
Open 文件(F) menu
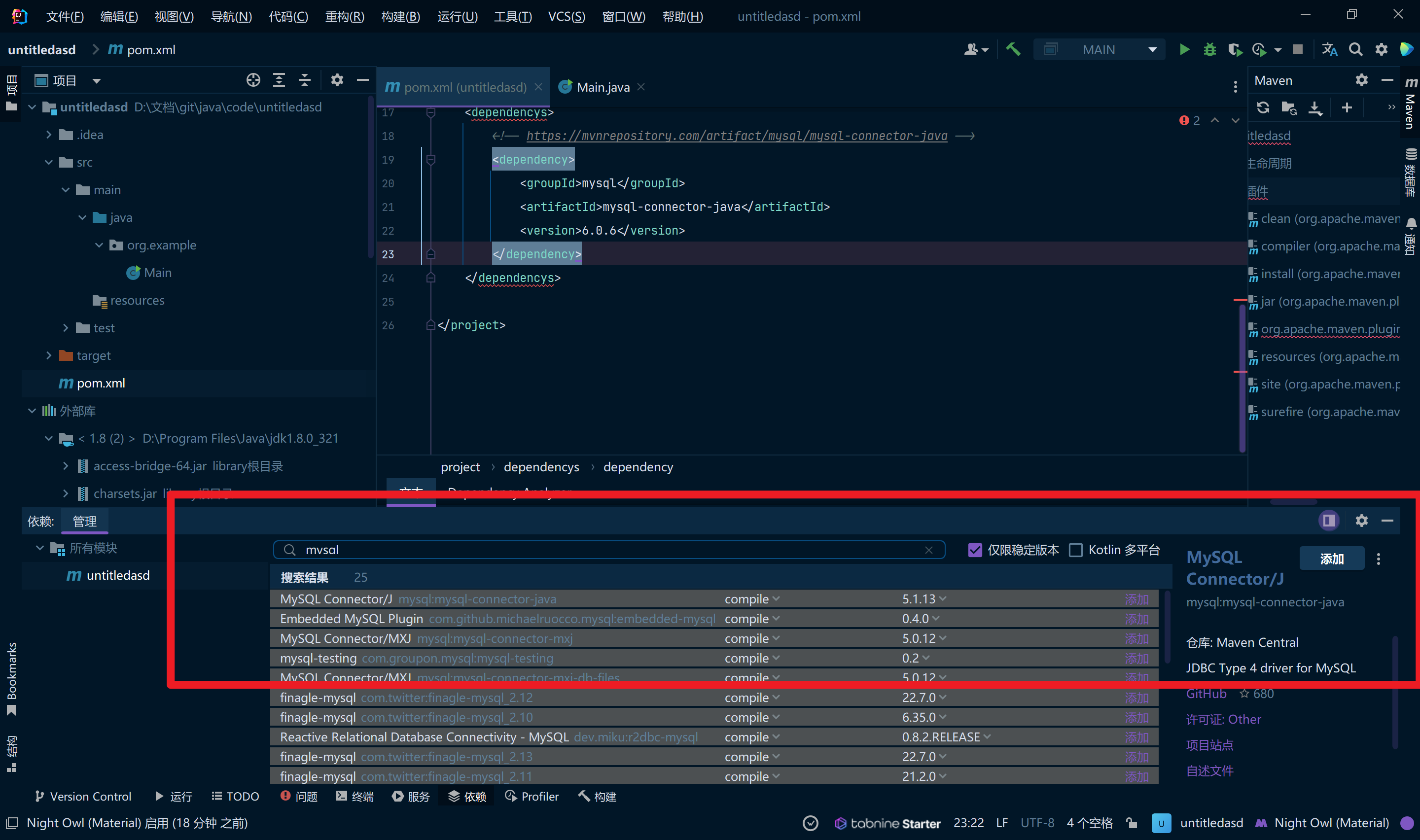pos(65,16)
